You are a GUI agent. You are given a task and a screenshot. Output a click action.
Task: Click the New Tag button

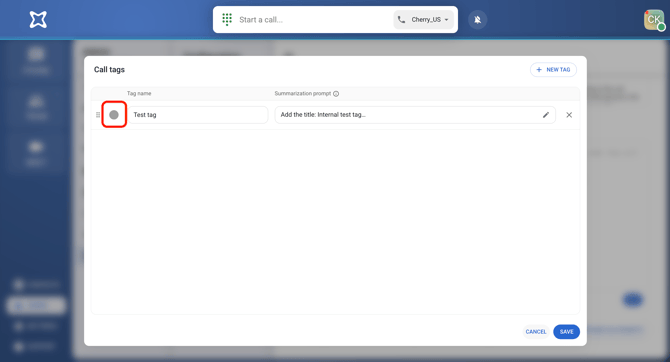pyautogui.click(x=553, y=70)
